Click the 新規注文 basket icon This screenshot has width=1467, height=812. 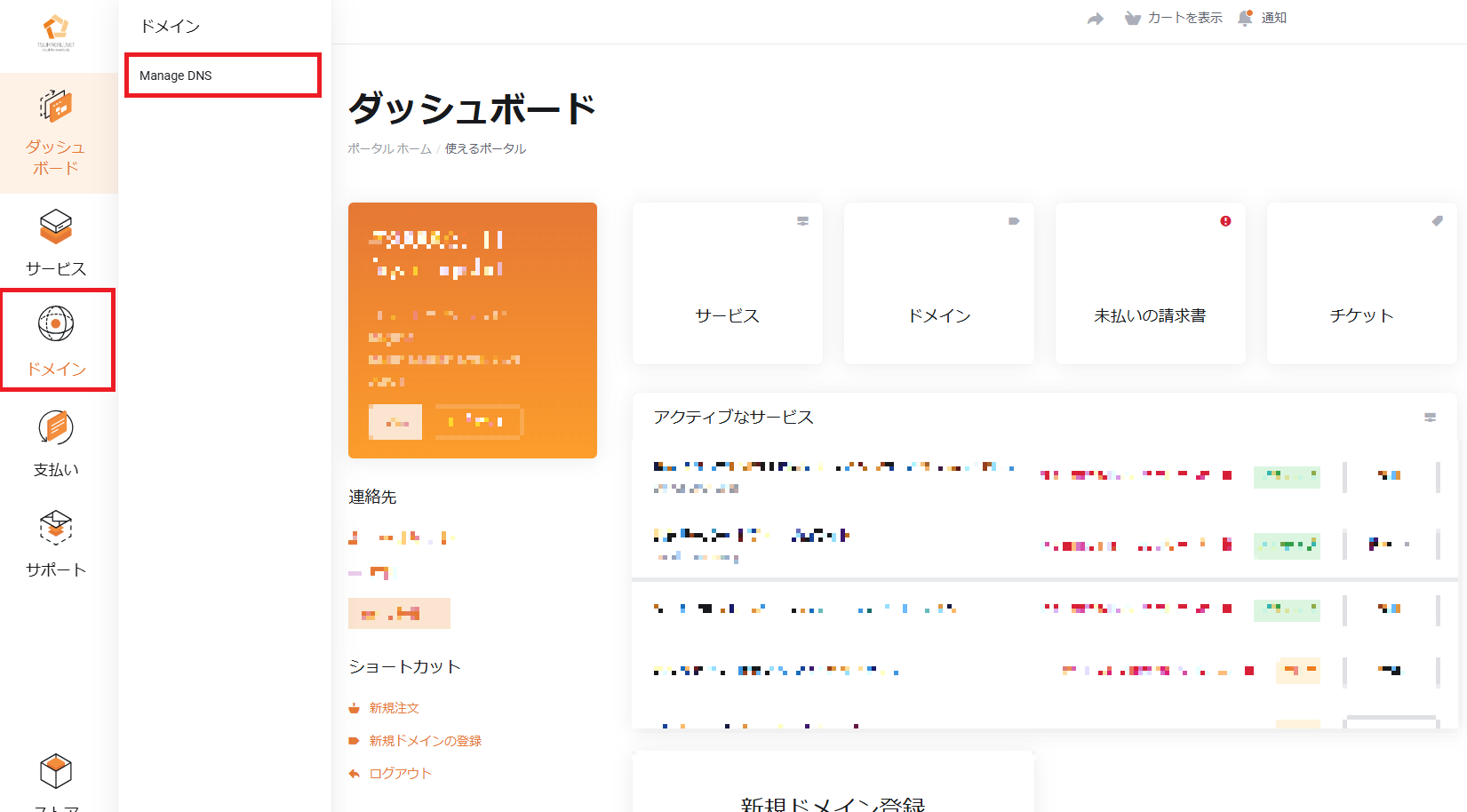[354, 708]
